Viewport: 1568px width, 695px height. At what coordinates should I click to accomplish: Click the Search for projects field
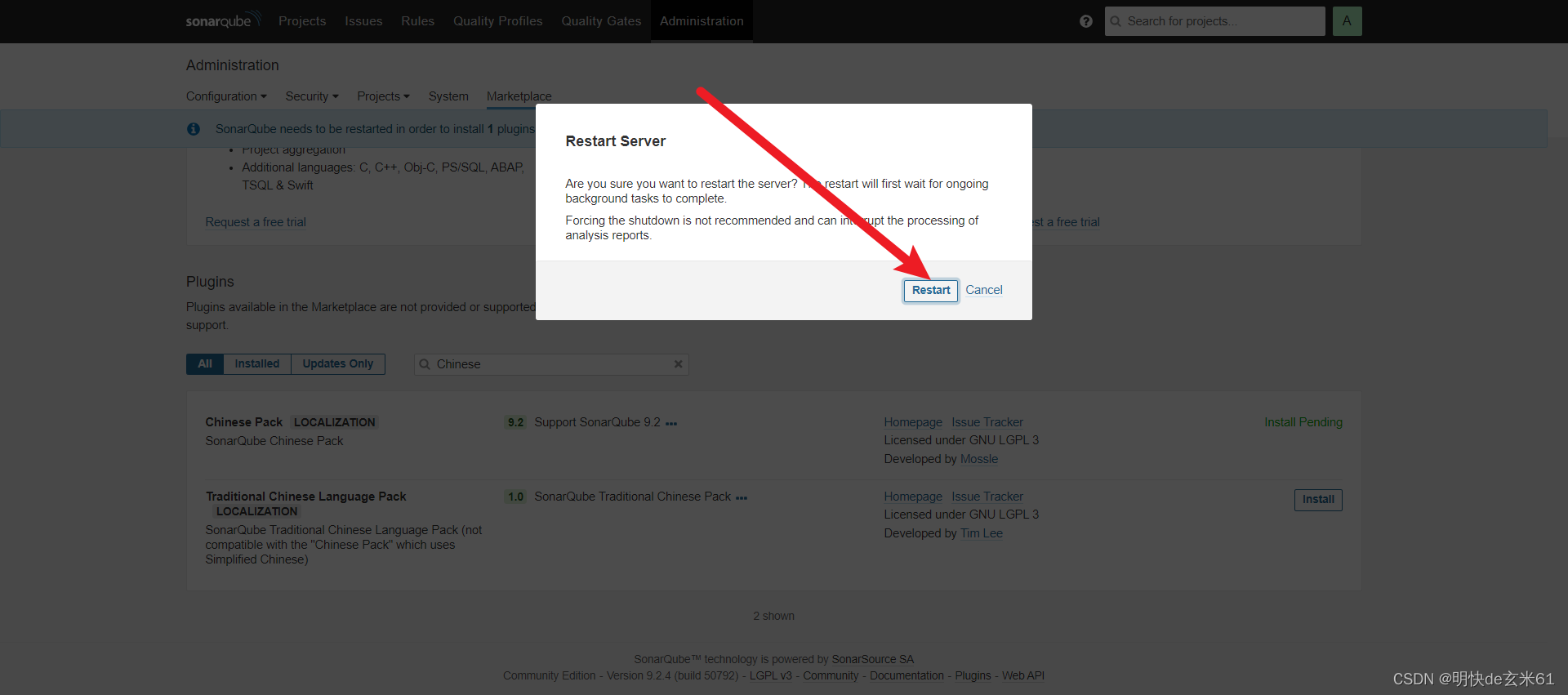click(1214, 21)
